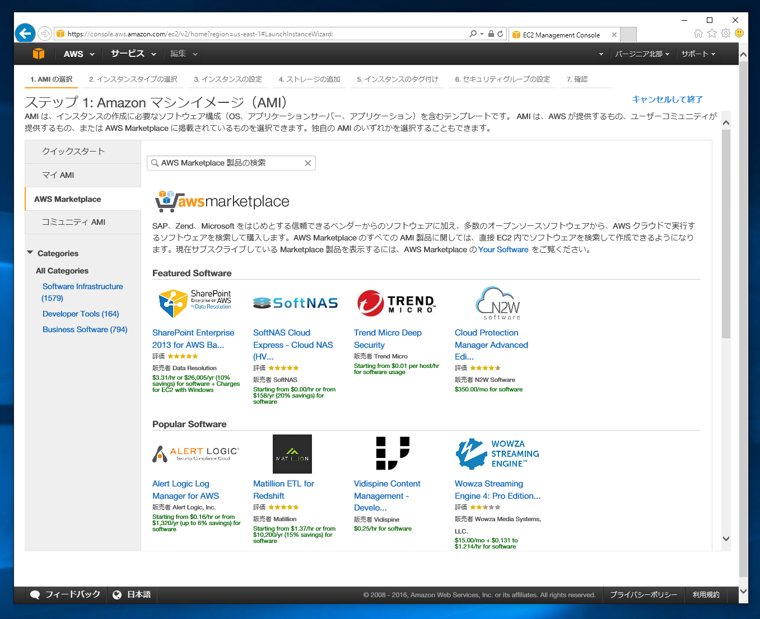The height and width of the screenshot is (619, 760).
Task: Close the EC2 Management Console tab
Action: 614,35
